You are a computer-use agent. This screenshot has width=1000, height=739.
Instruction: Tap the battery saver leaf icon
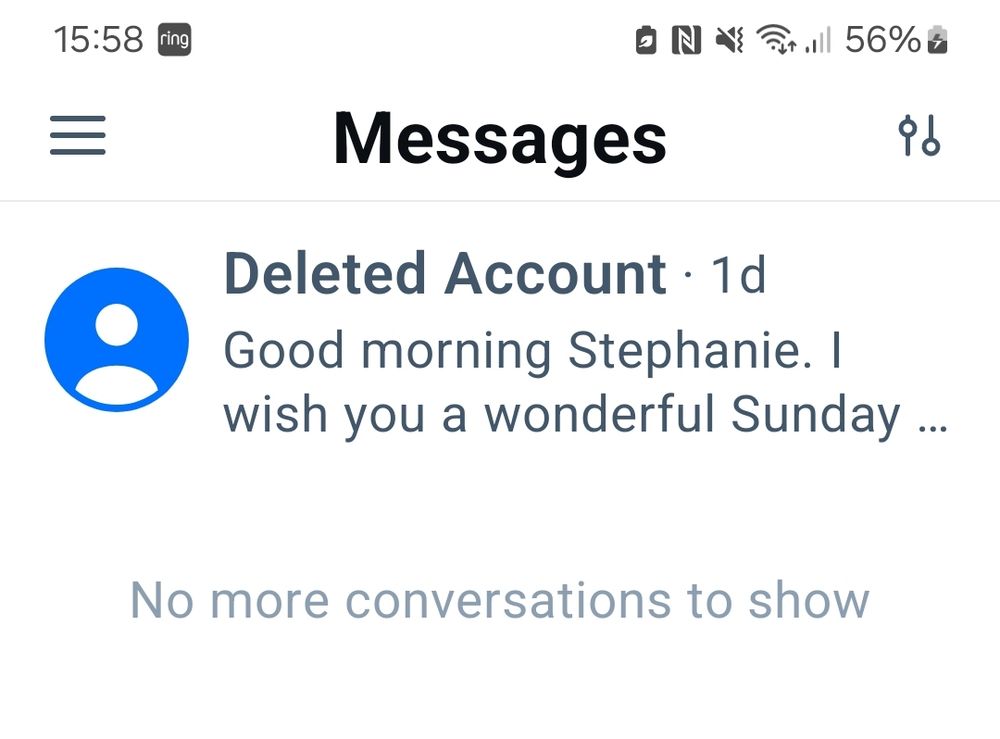646,40
